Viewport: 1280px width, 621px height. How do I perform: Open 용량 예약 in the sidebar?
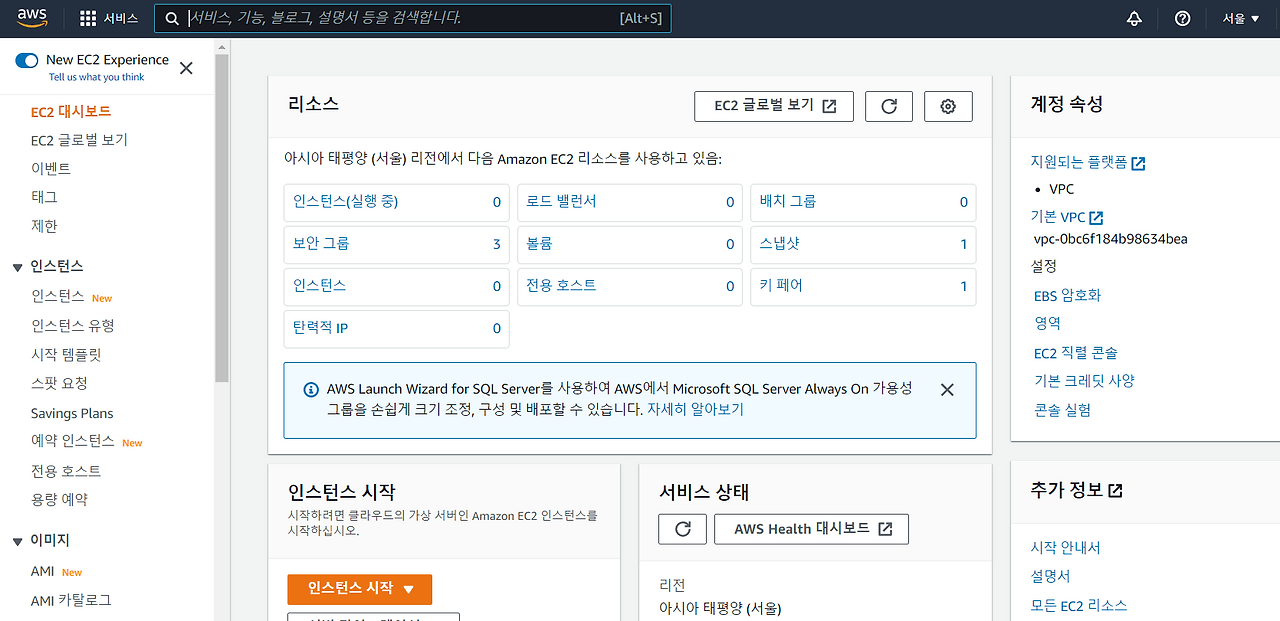(59, 499)
